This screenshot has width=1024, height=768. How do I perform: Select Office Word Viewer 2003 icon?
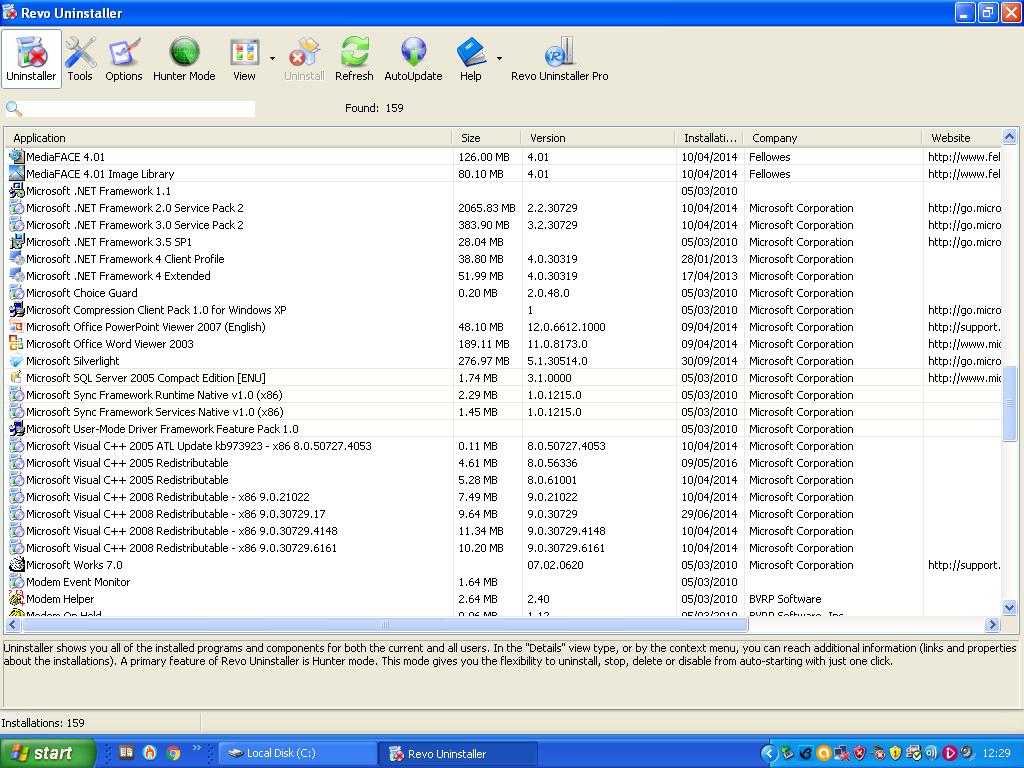coord(16,344)
